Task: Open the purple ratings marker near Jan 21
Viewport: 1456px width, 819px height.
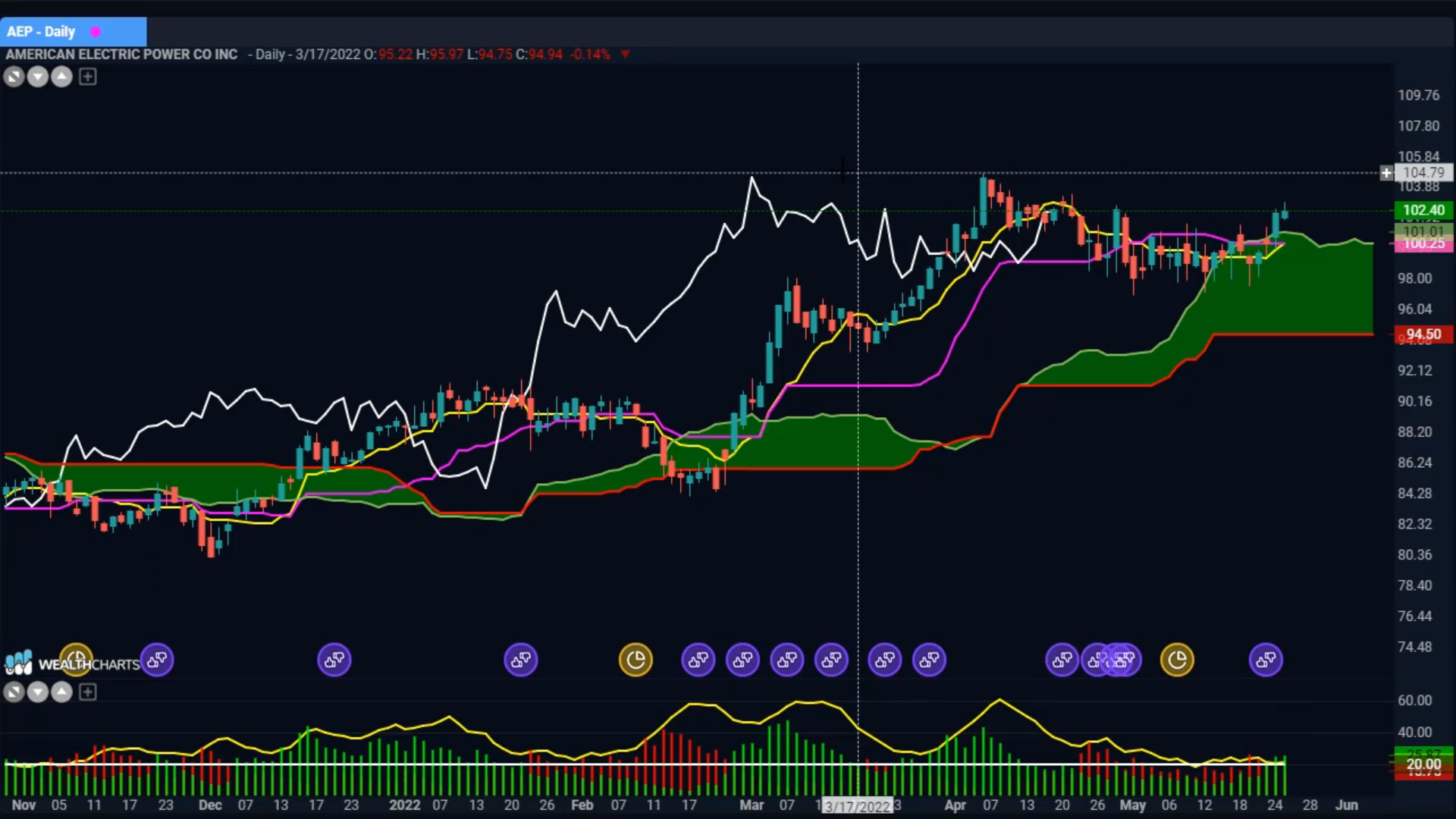Action: 521,660
